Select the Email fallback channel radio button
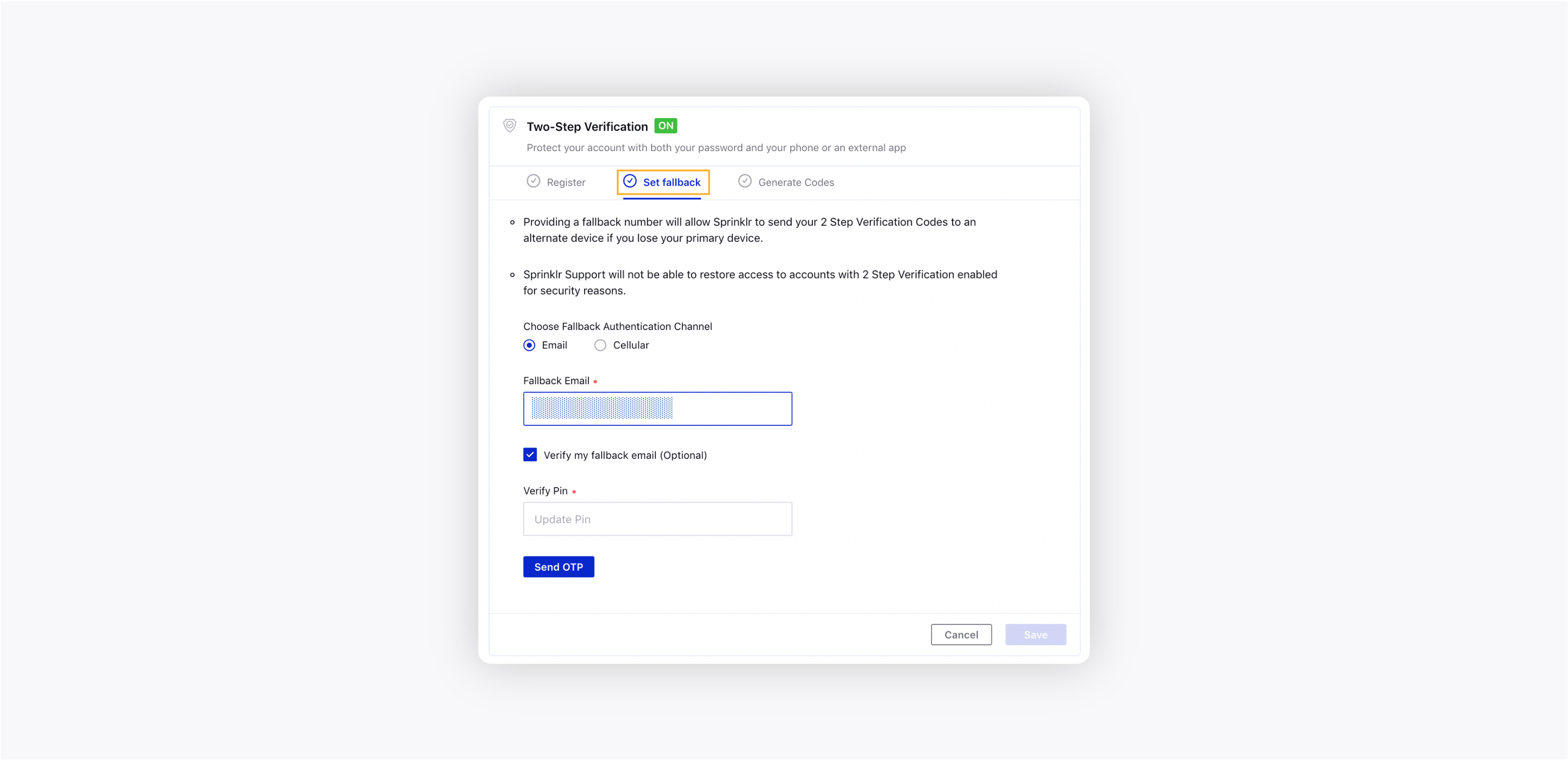This screenshot has width=1568, height=760. (529, 345)
